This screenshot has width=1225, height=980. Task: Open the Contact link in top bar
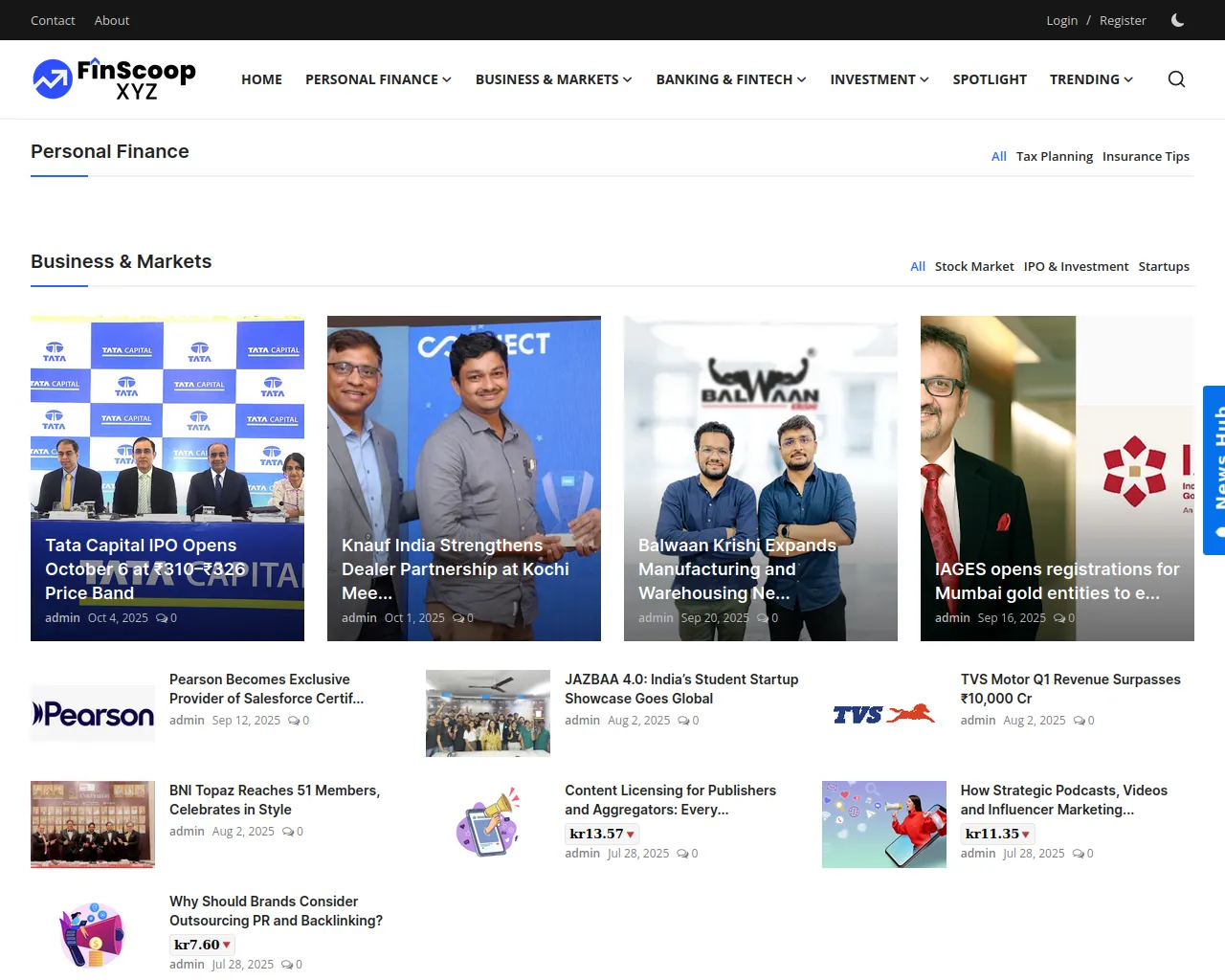53,20
